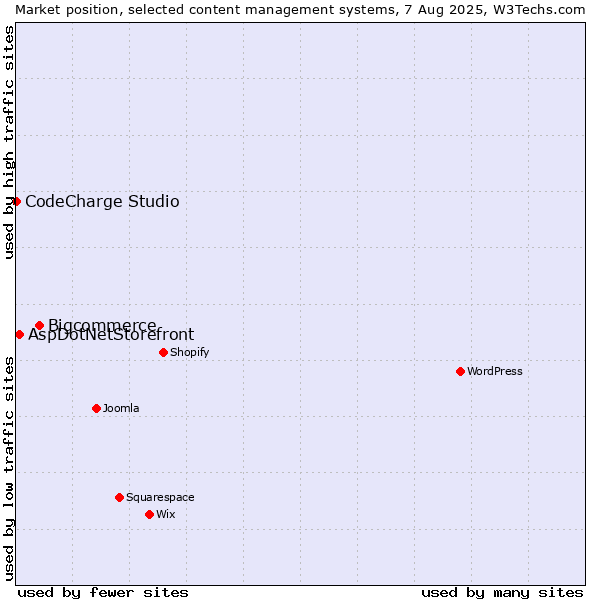Click the "used by low traffic sites" axis label
Image resolution: width=600 pixels, height=600 pixels.
pyautogui.click(x=9, y=469)
